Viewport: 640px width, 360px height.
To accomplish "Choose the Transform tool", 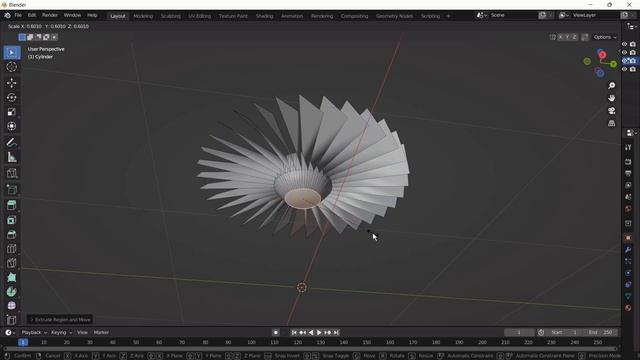I will 12,126.
